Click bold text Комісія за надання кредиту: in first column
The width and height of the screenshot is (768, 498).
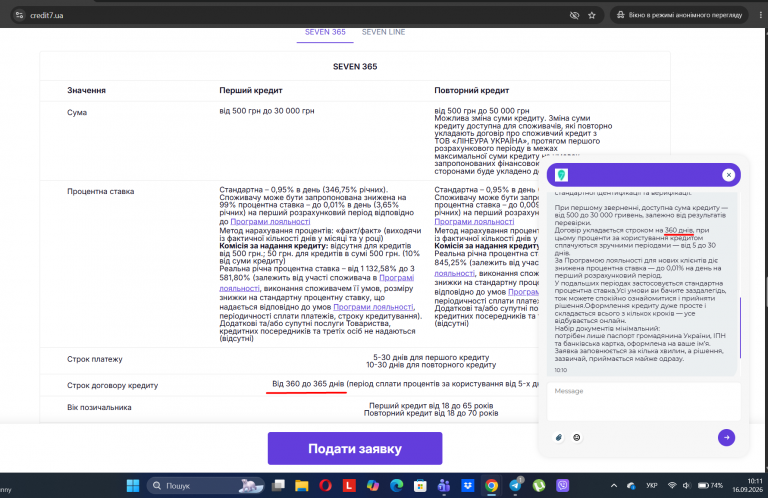coord(274,246)
